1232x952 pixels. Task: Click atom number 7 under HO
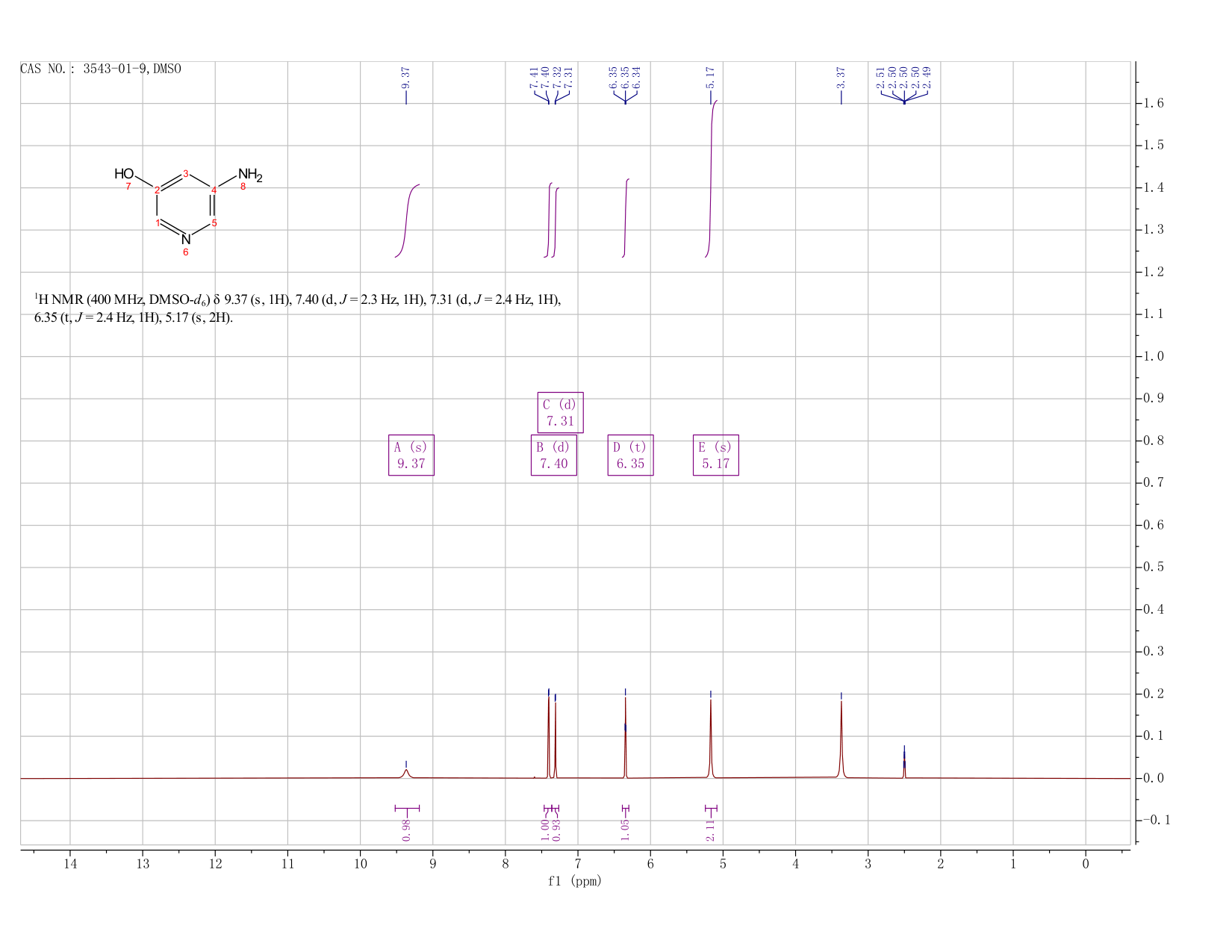pyautogui.click(x=128, y=186)
